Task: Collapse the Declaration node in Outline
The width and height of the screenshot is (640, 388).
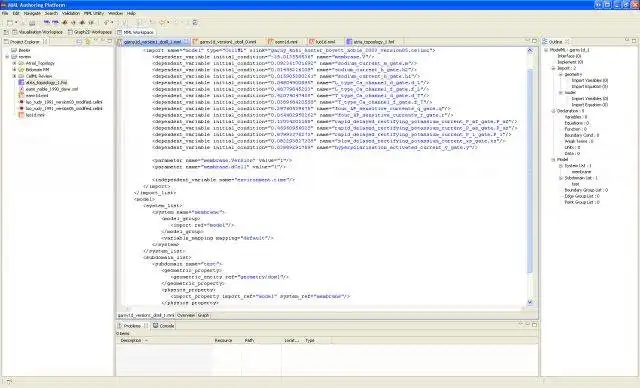Action: pos(553,111)
